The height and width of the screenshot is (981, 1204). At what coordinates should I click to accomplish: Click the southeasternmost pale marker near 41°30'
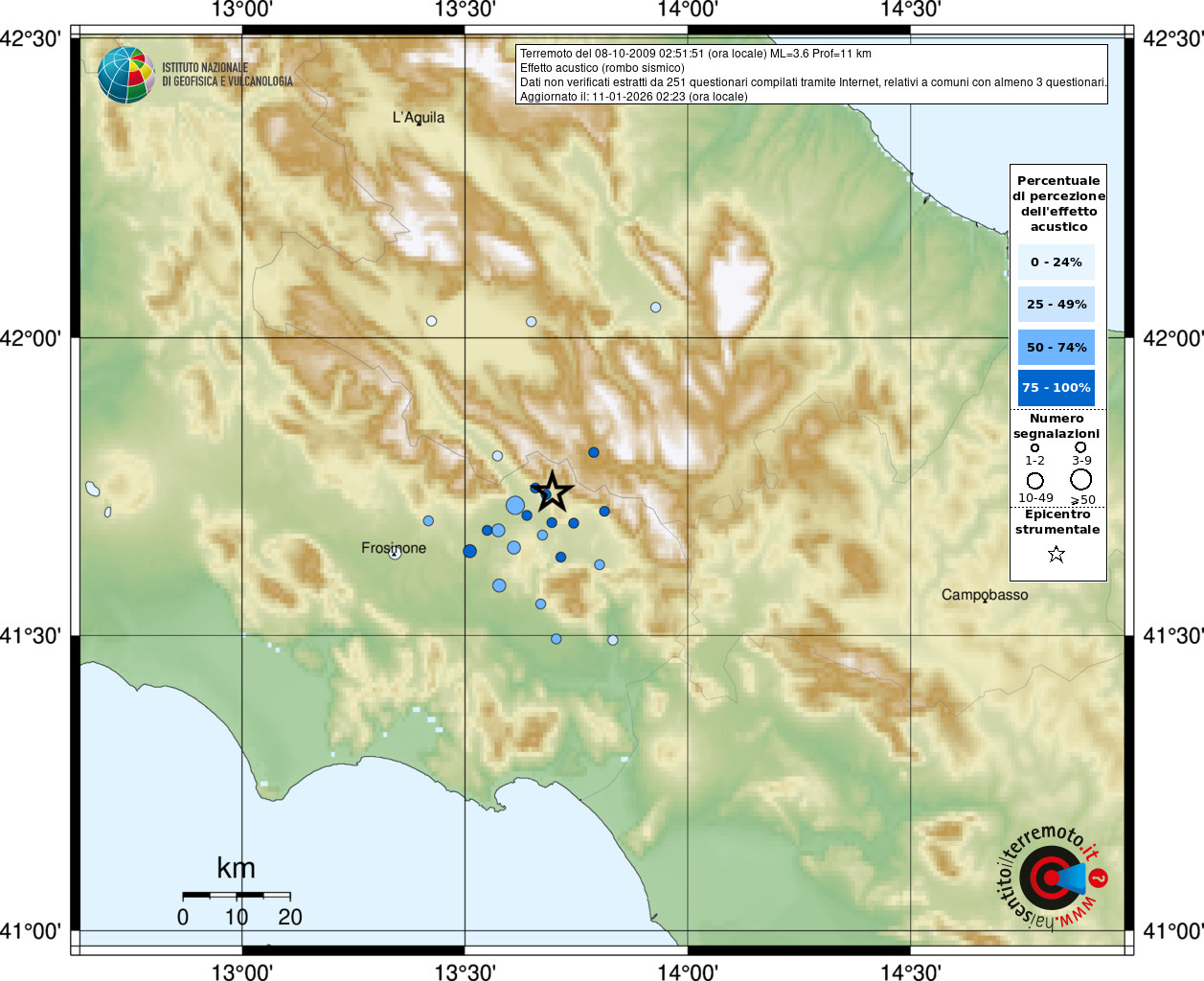click(x=613, y=640)
